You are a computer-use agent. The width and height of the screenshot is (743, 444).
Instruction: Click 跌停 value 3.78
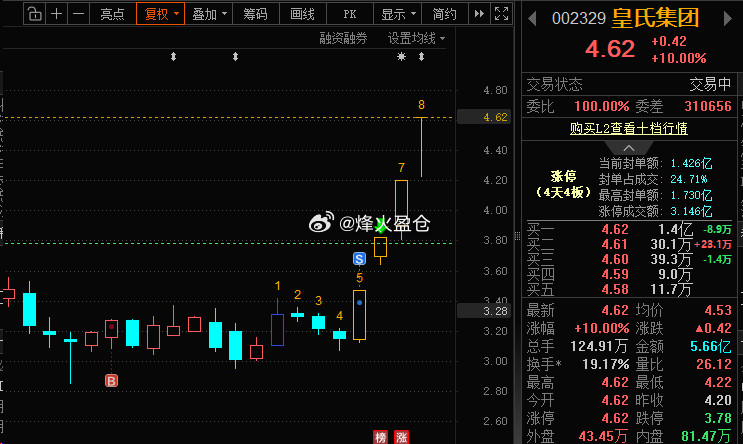[x=718, y=418]
